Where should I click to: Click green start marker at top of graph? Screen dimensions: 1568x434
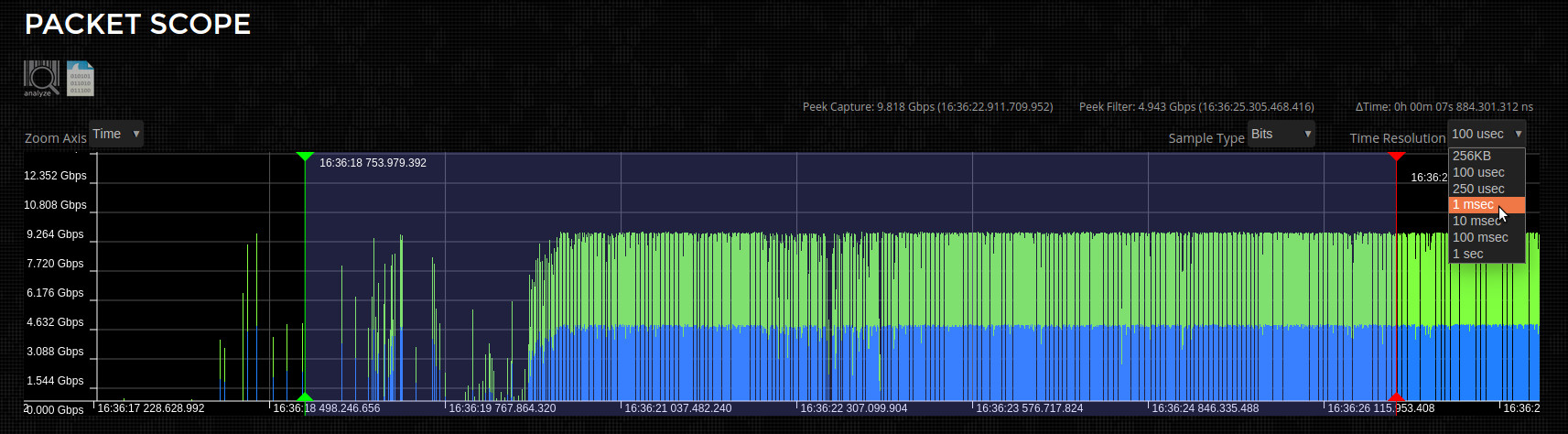point(305,157)
